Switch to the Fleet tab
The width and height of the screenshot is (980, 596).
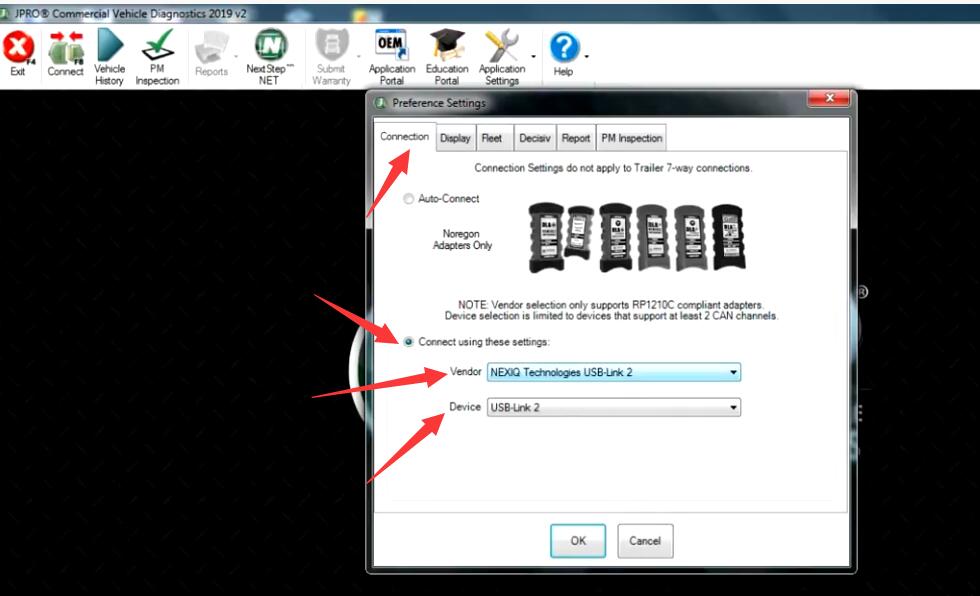click(x=492, y=138)
